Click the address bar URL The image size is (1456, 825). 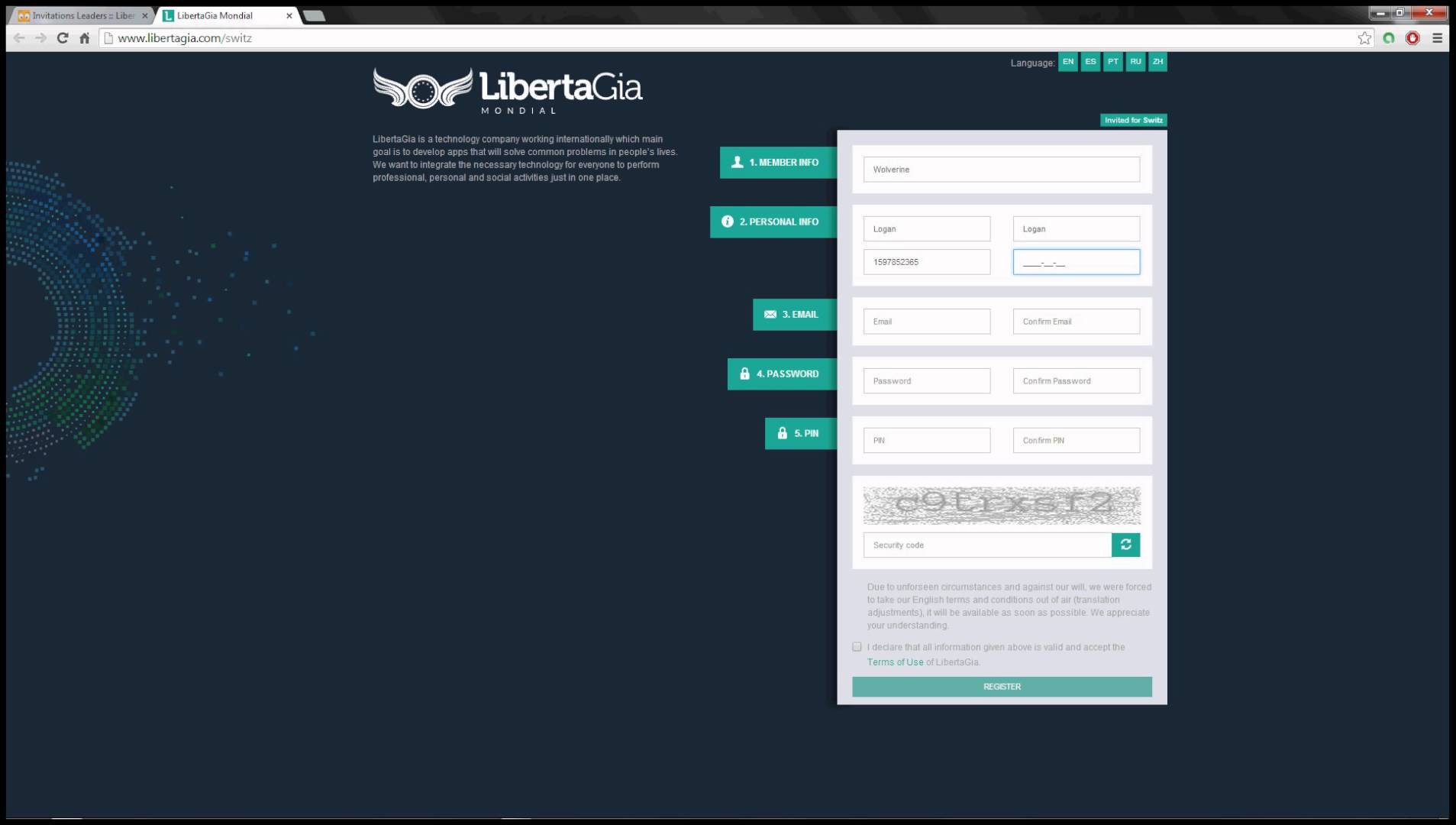pos(185,38)
